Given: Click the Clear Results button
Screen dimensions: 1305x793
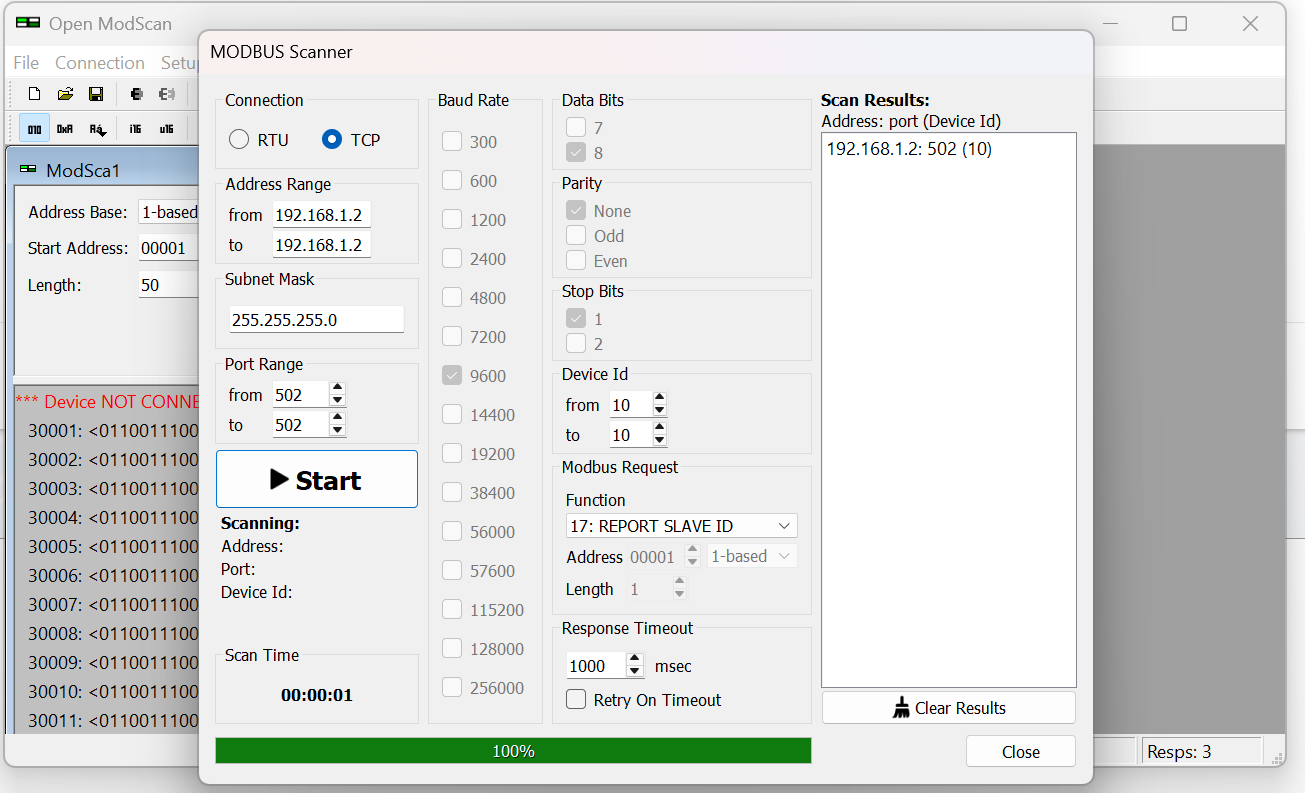Looking at the screenshot, I should point(948,708).
